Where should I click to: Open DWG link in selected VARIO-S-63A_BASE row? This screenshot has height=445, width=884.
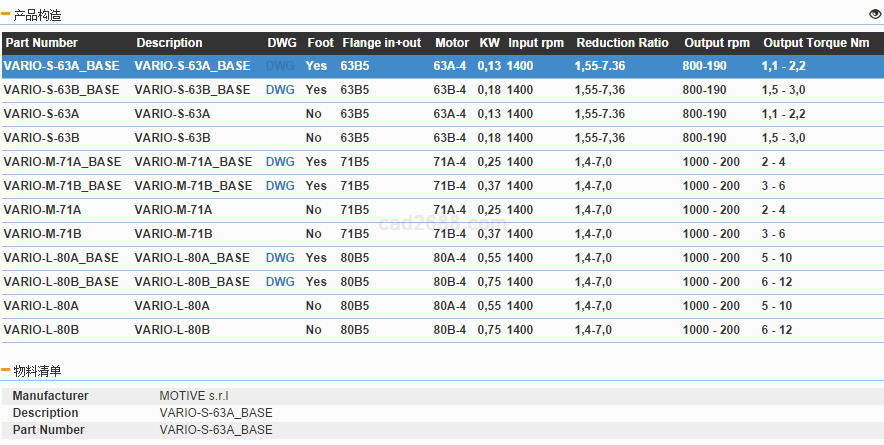click(280, 66)
